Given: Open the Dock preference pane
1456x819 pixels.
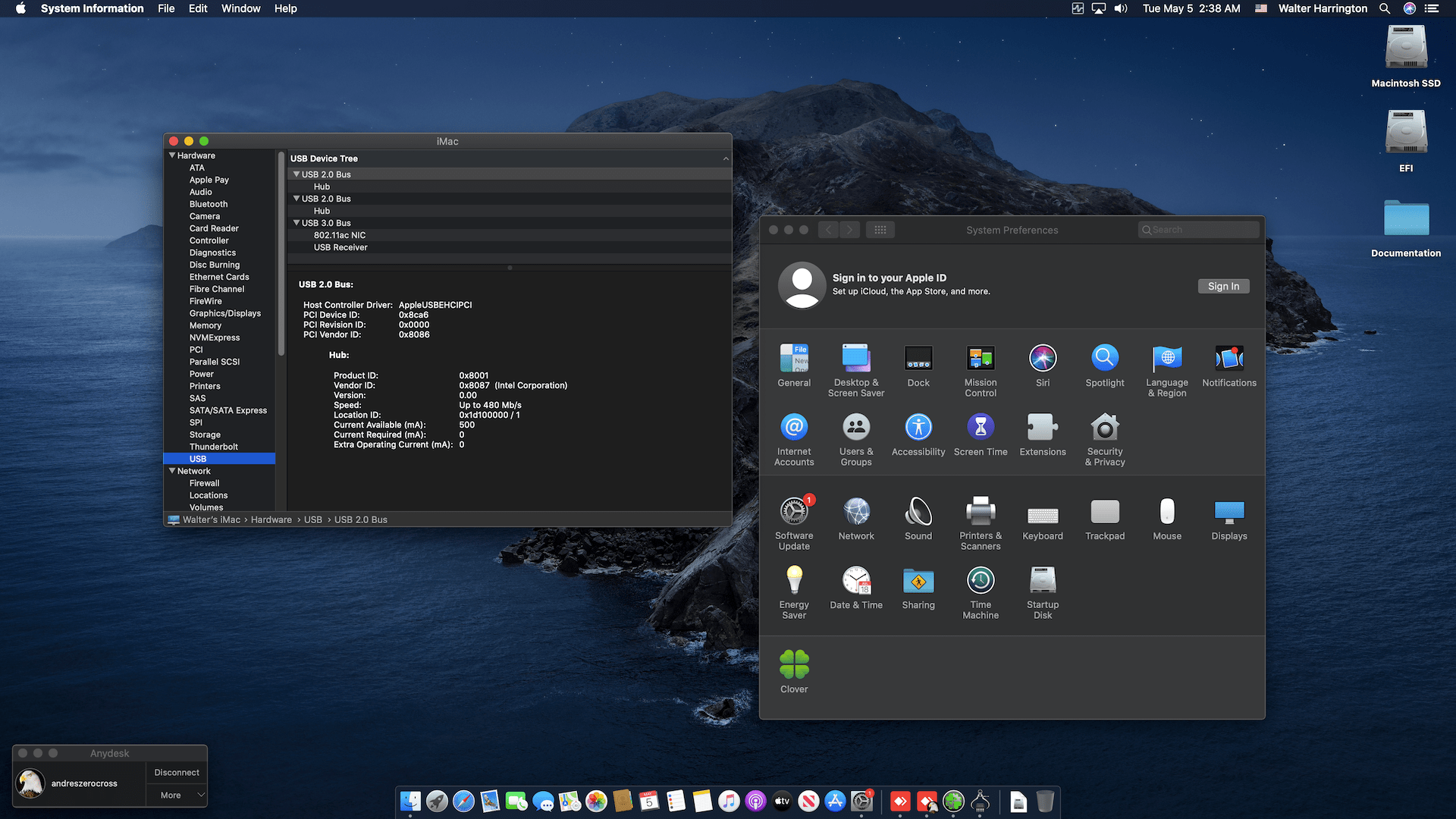Looking at the screenshot, I should [918, 365].
